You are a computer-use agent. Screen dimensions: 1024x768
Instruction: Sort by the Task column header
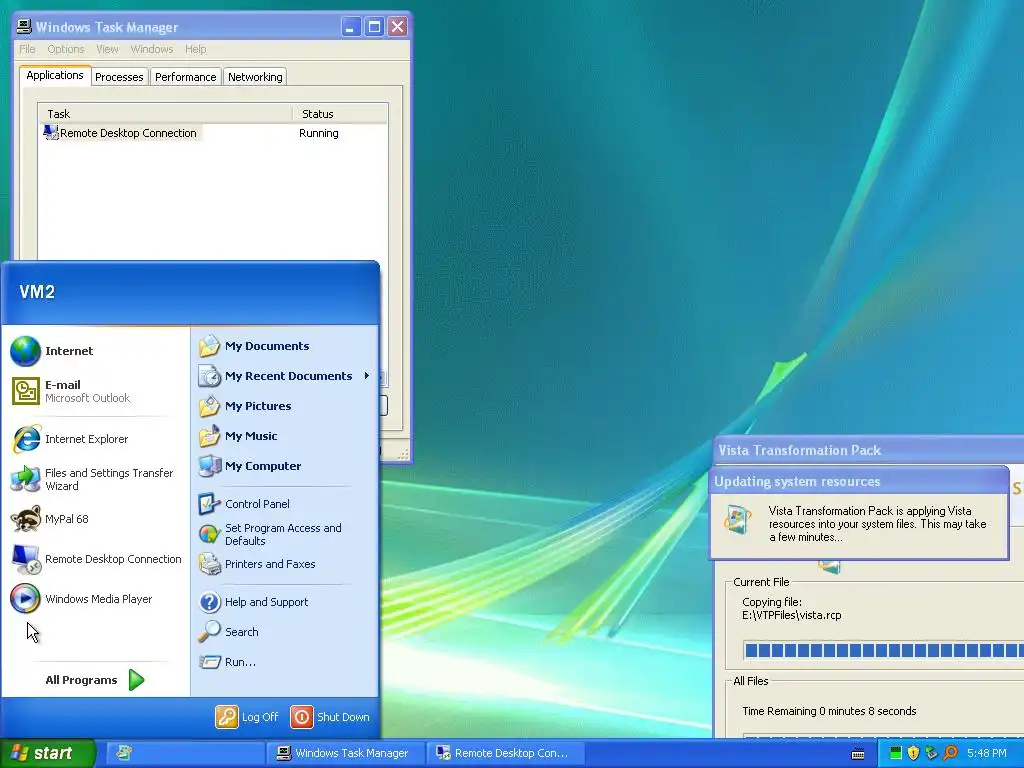click(x=165, y=114)
